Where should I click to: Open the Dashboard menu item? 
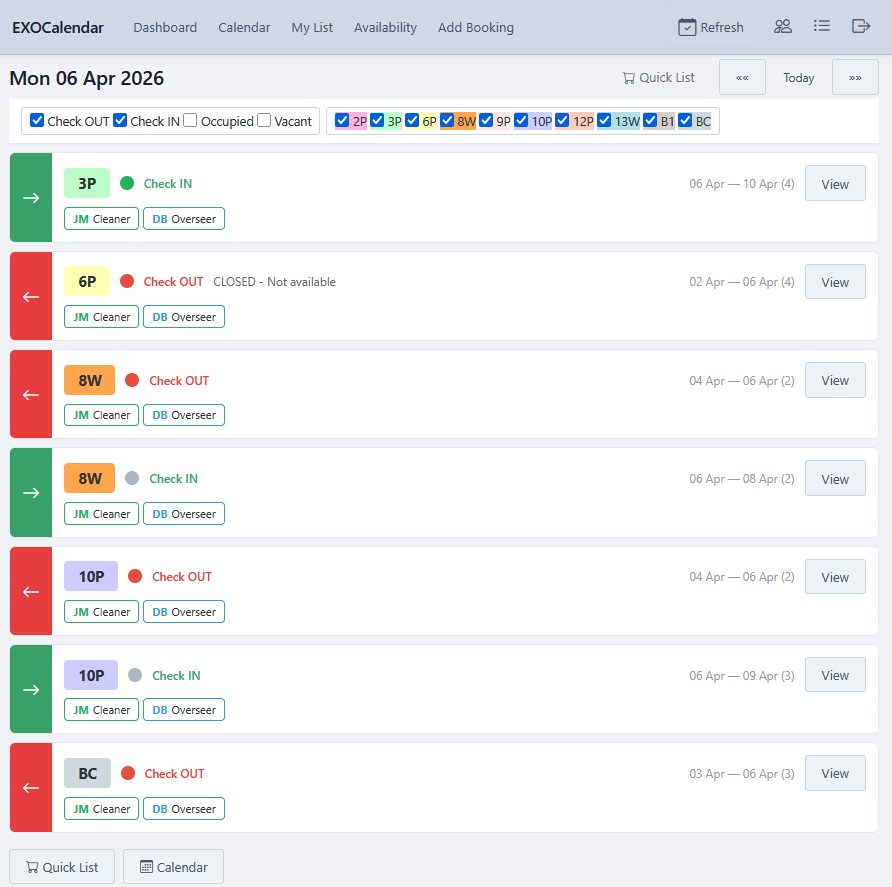coord(165,27)
